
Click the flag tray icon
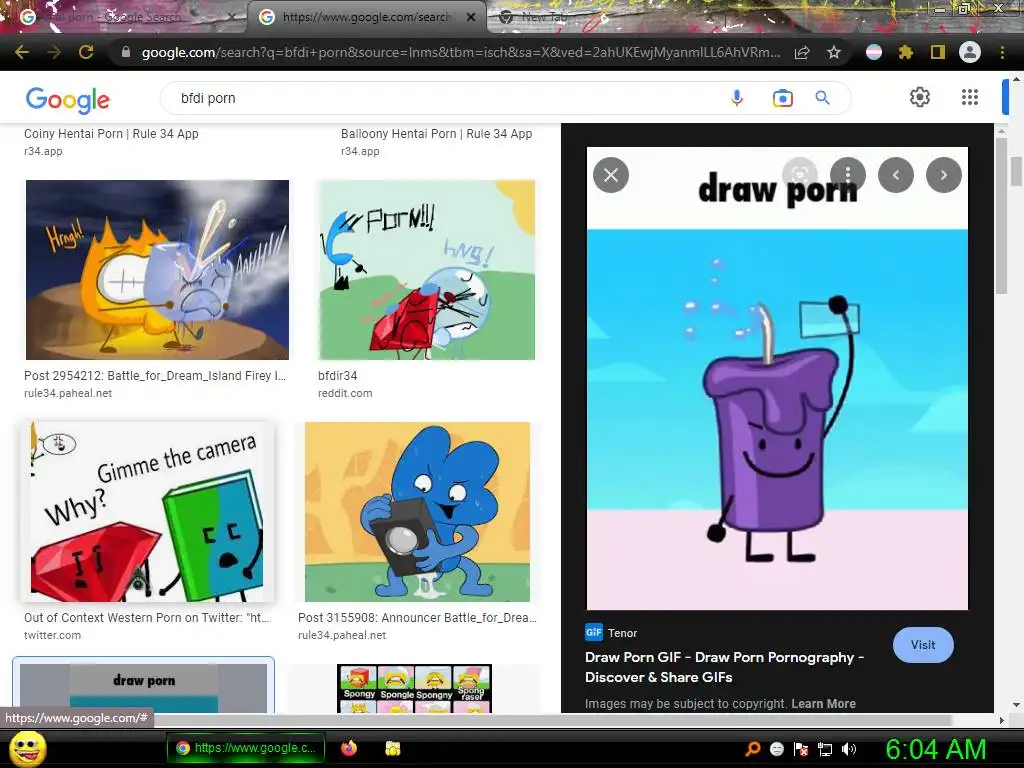pyautogui.click(x=801, y=749)
